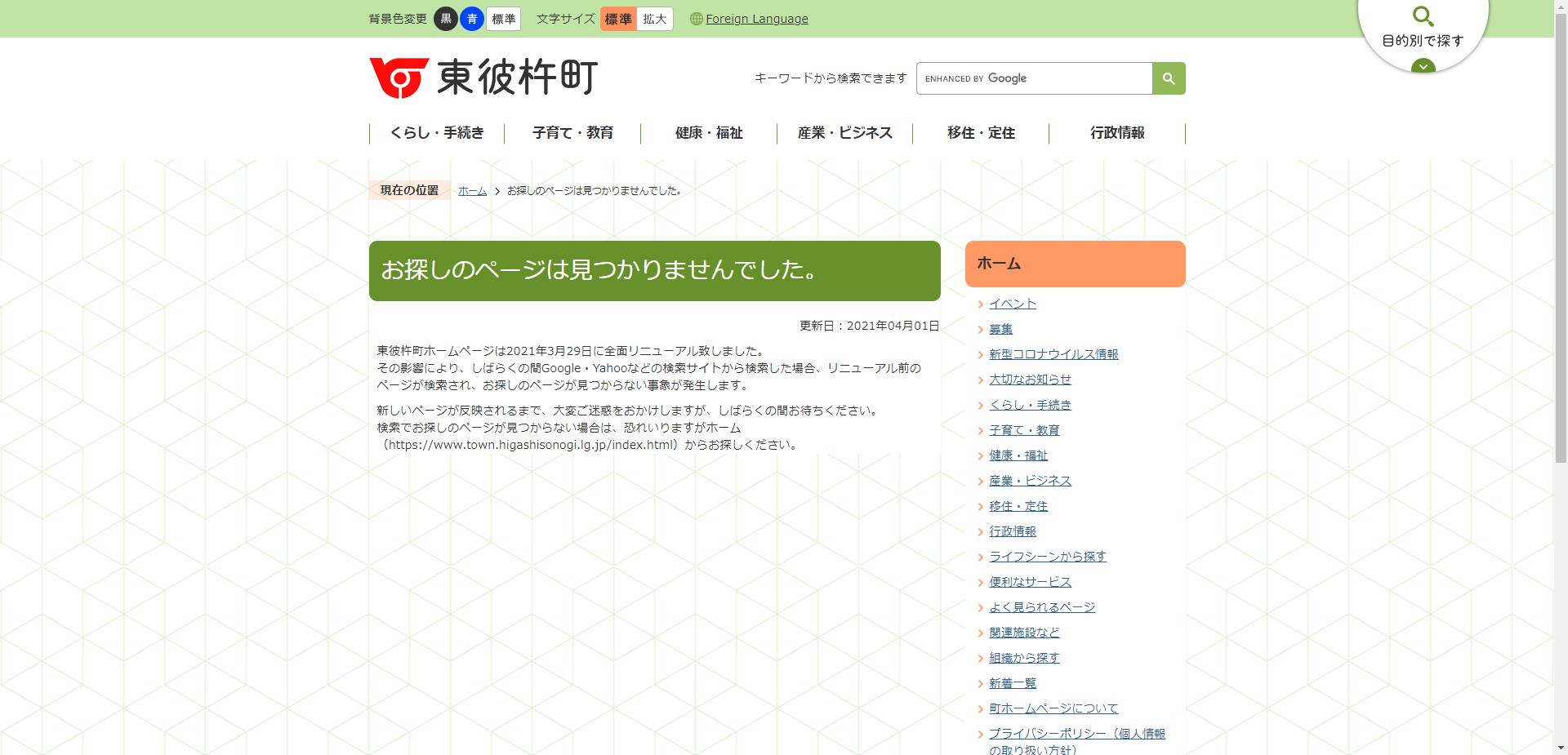Click the 東彼杵町 town logo
The width and height of the screenshot is (1568, 755).
click(x=483, y=78)
